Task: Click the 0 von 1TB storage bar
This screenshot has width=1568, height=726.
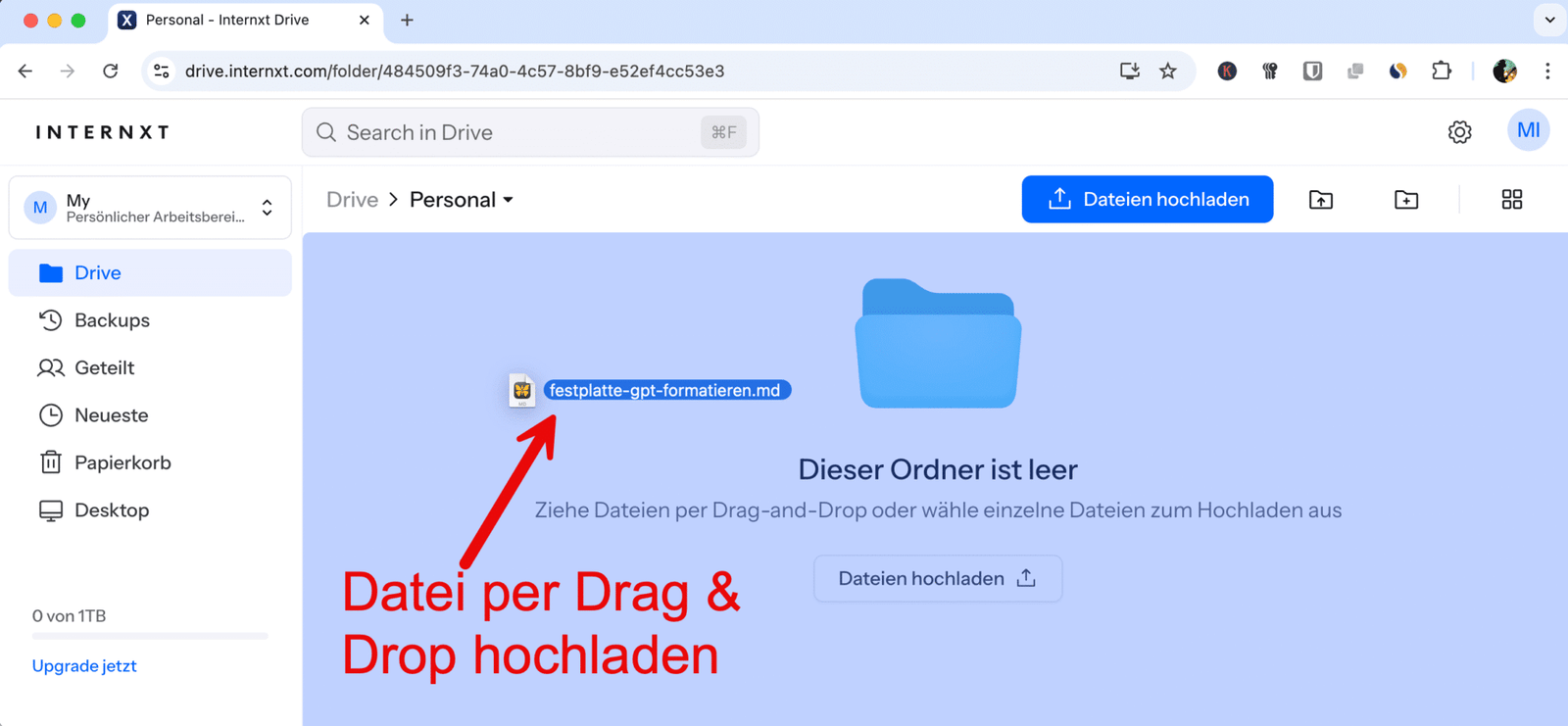Action: (150, 636)
